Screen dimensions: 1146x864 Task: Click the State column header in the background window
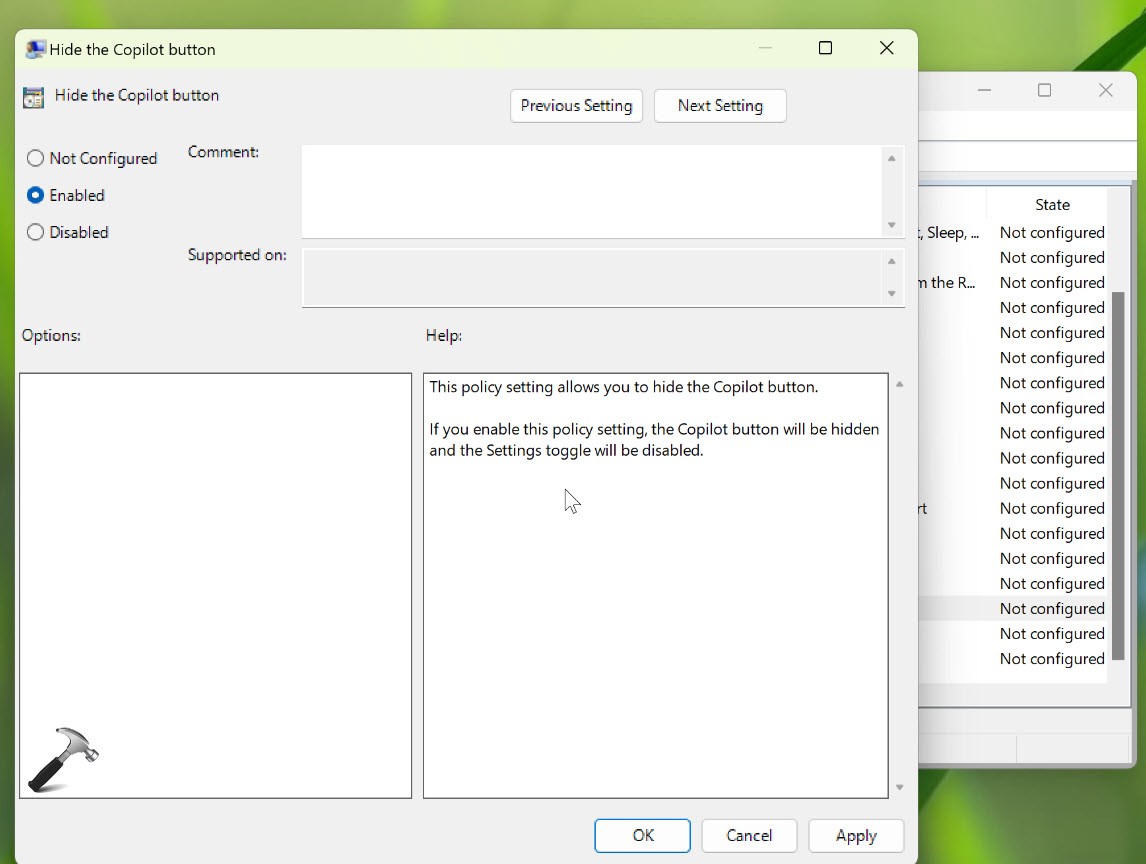(1052, 204)
